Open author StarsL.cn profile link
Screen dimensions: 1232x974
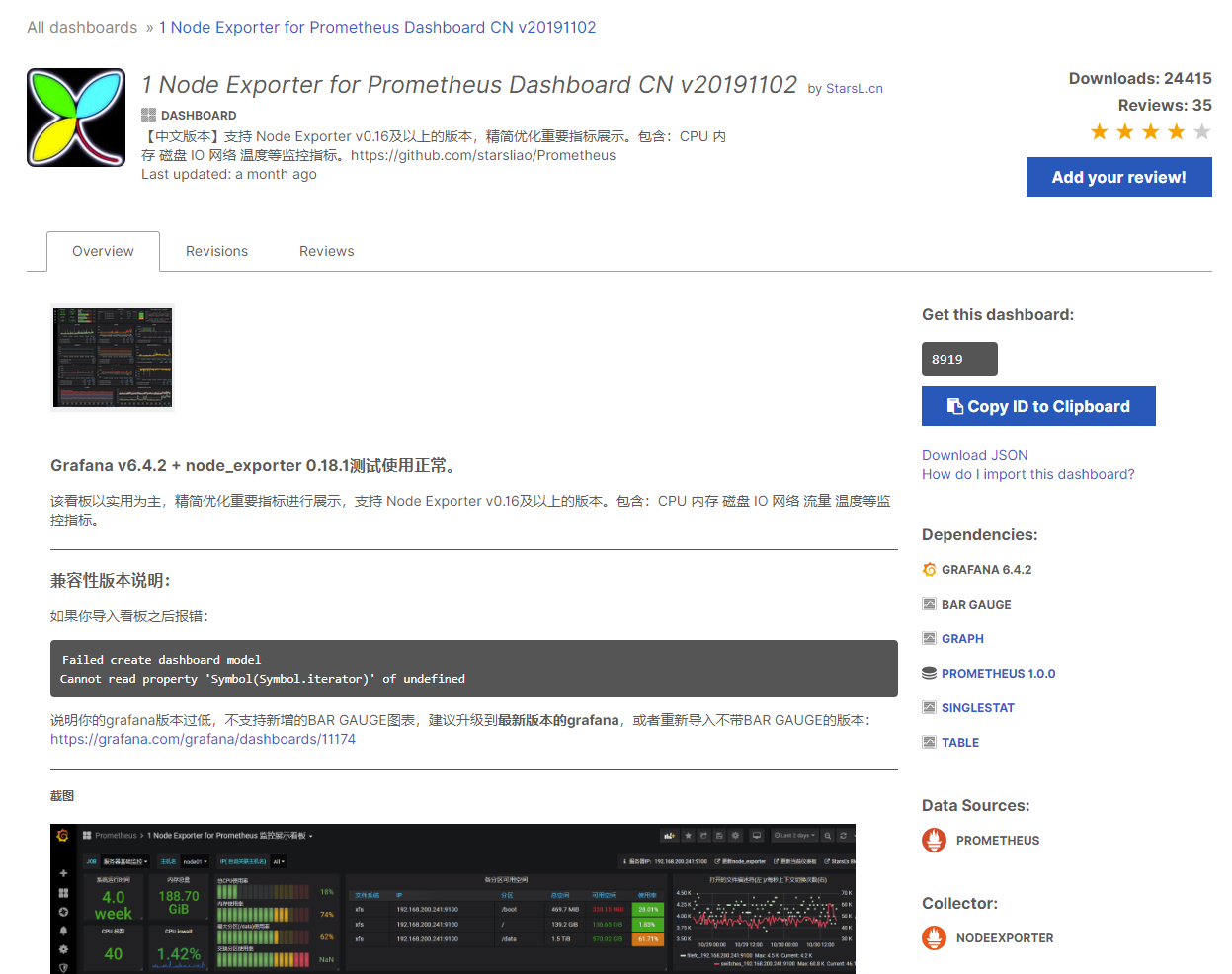pyautogui.click(x=855, y=89)
